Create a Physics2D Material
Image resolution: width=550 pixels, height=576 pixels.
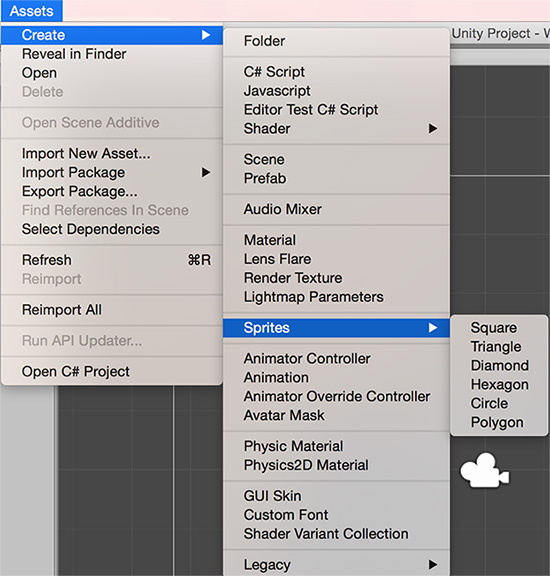click(336, 465)
